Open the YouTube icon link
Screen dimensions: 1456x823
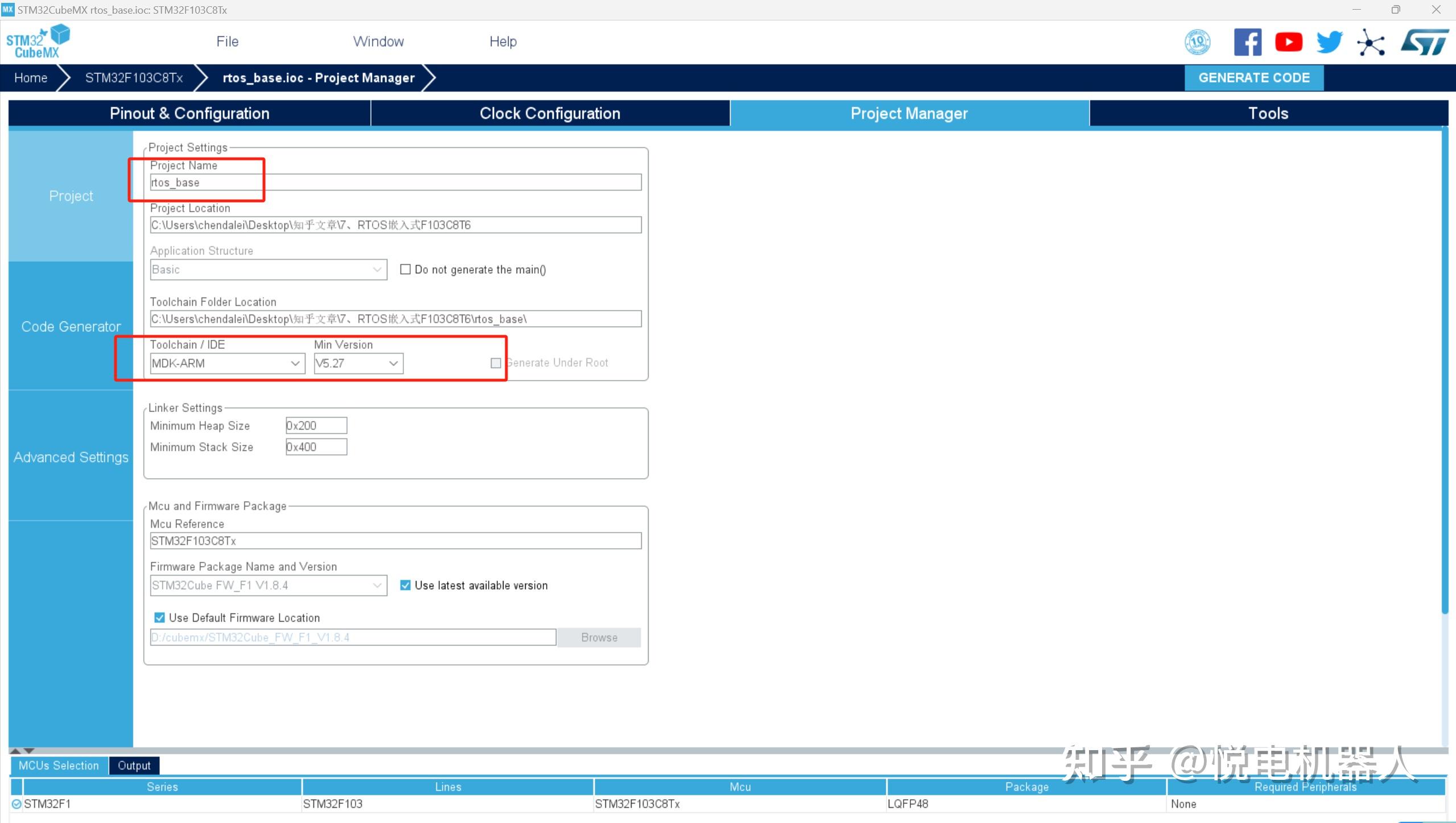1288,42
